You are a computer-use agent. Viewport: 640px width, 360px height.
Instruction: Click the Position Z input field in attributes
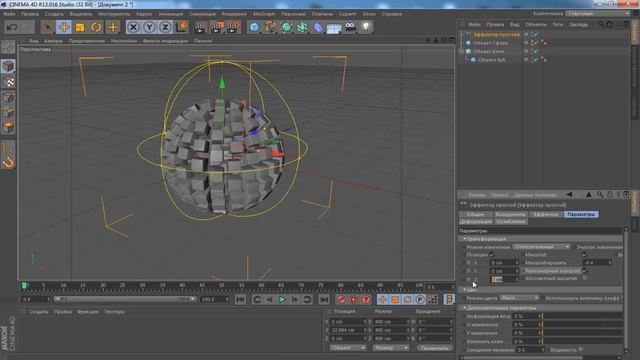504,279
